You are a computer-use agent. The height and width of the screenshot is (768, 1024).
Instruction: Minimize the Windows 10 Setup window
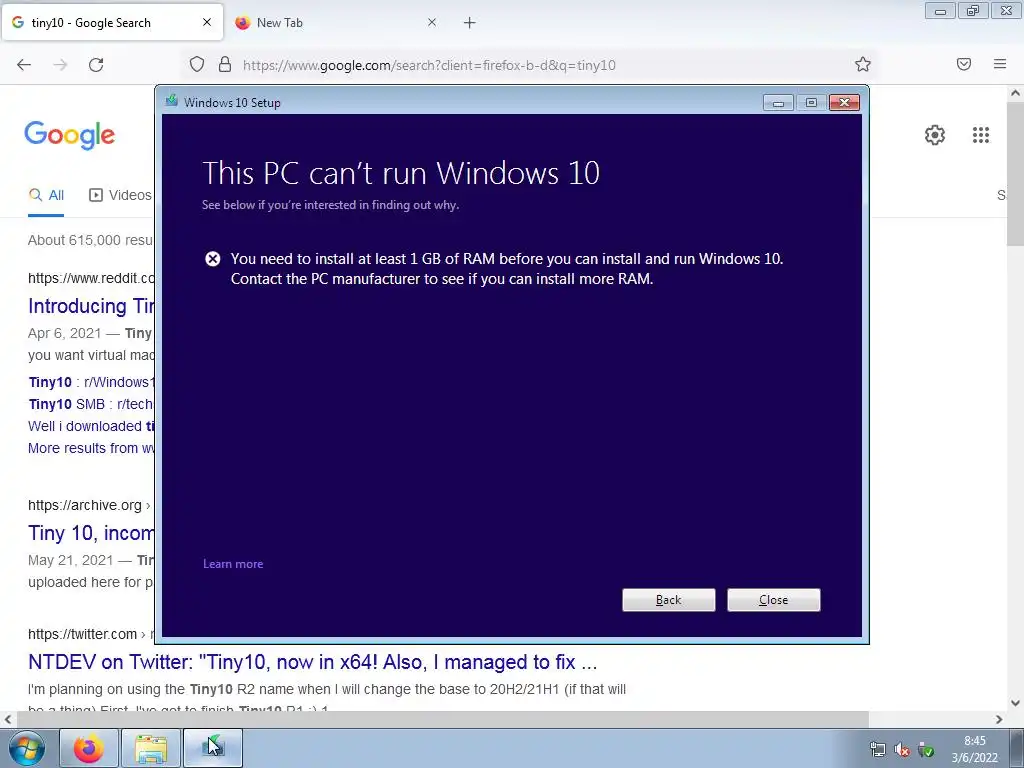778,103
